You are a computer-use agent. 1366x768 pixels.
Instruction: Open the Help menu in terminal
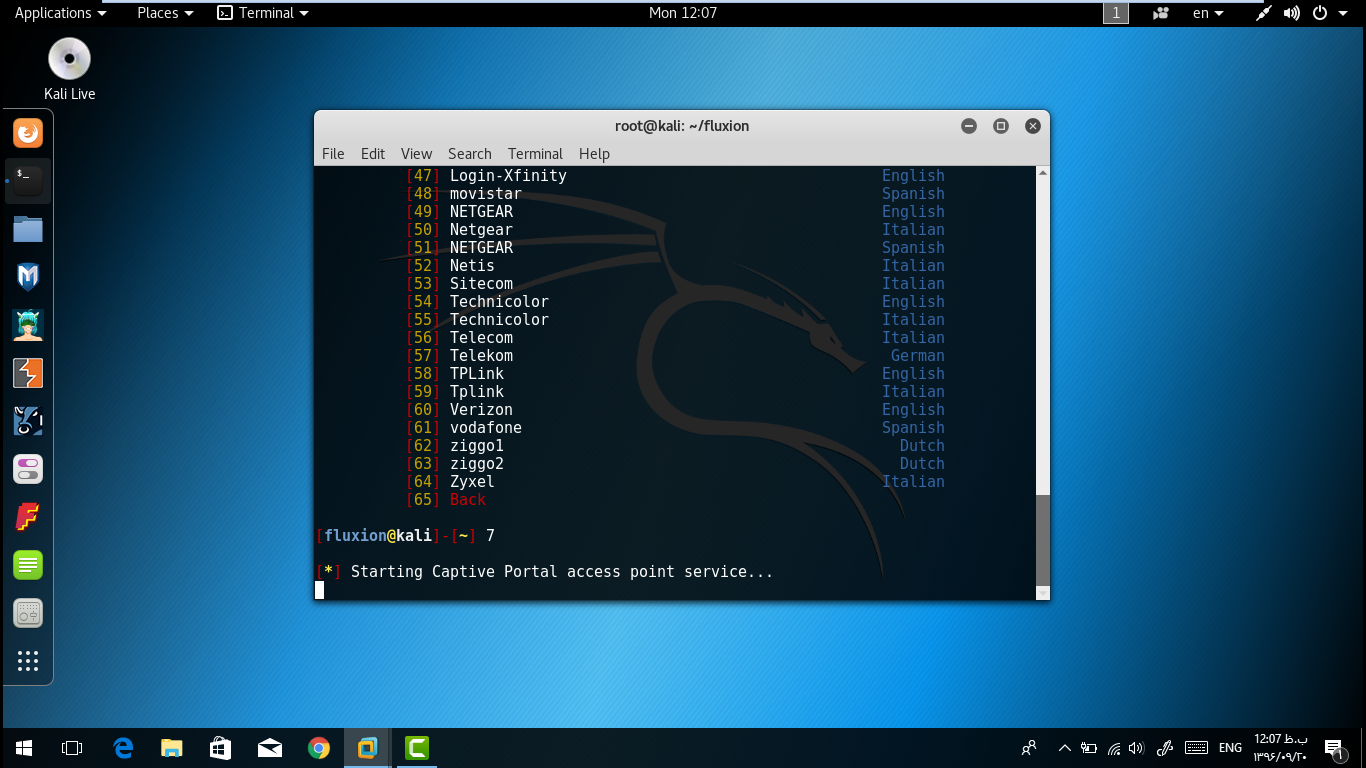click(x=594, y=153)
